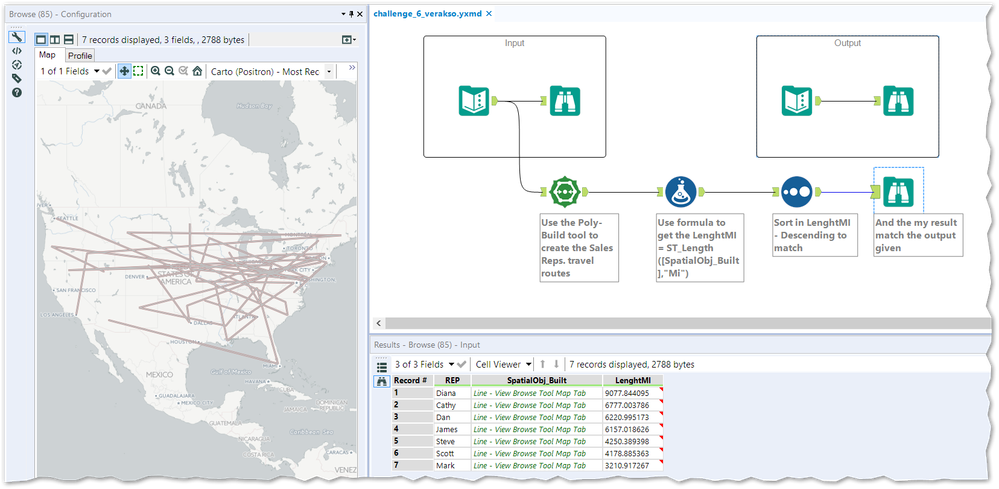This screenshot has width=999, height=489.
Task: Click zoom to selection map icon
Action: click(183, 71)
